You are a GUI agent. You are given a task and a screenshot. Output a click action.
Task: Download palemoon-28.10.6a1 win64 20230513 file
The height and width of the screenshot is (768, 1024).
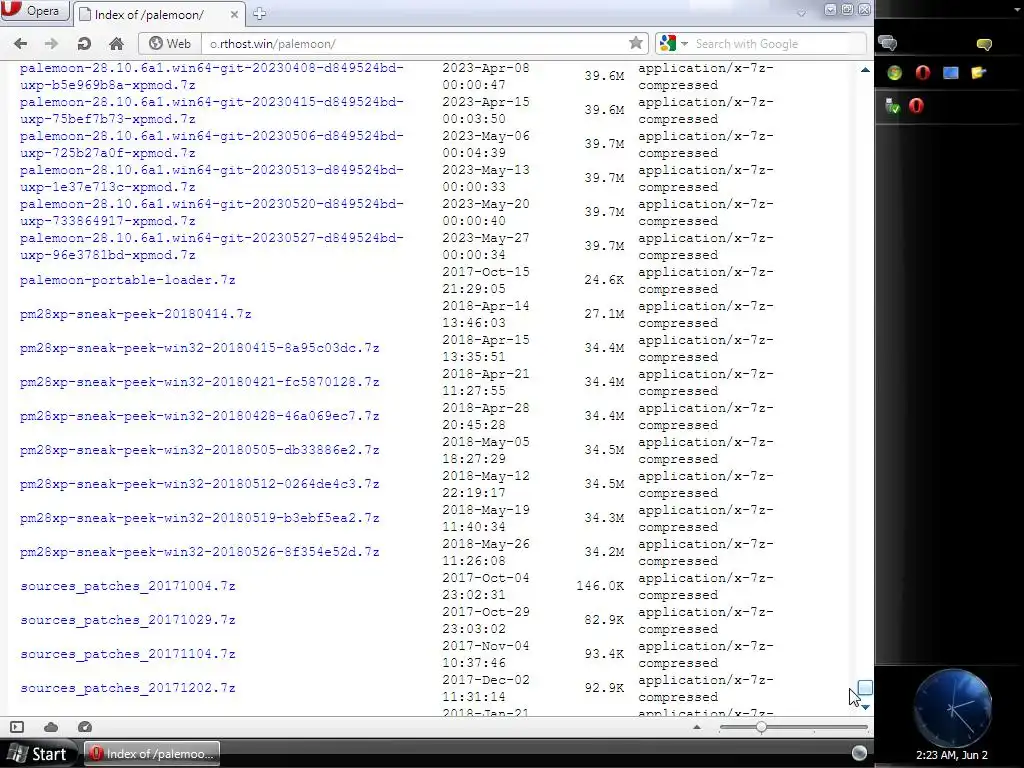pyautogui.click(x=212, y=178)
